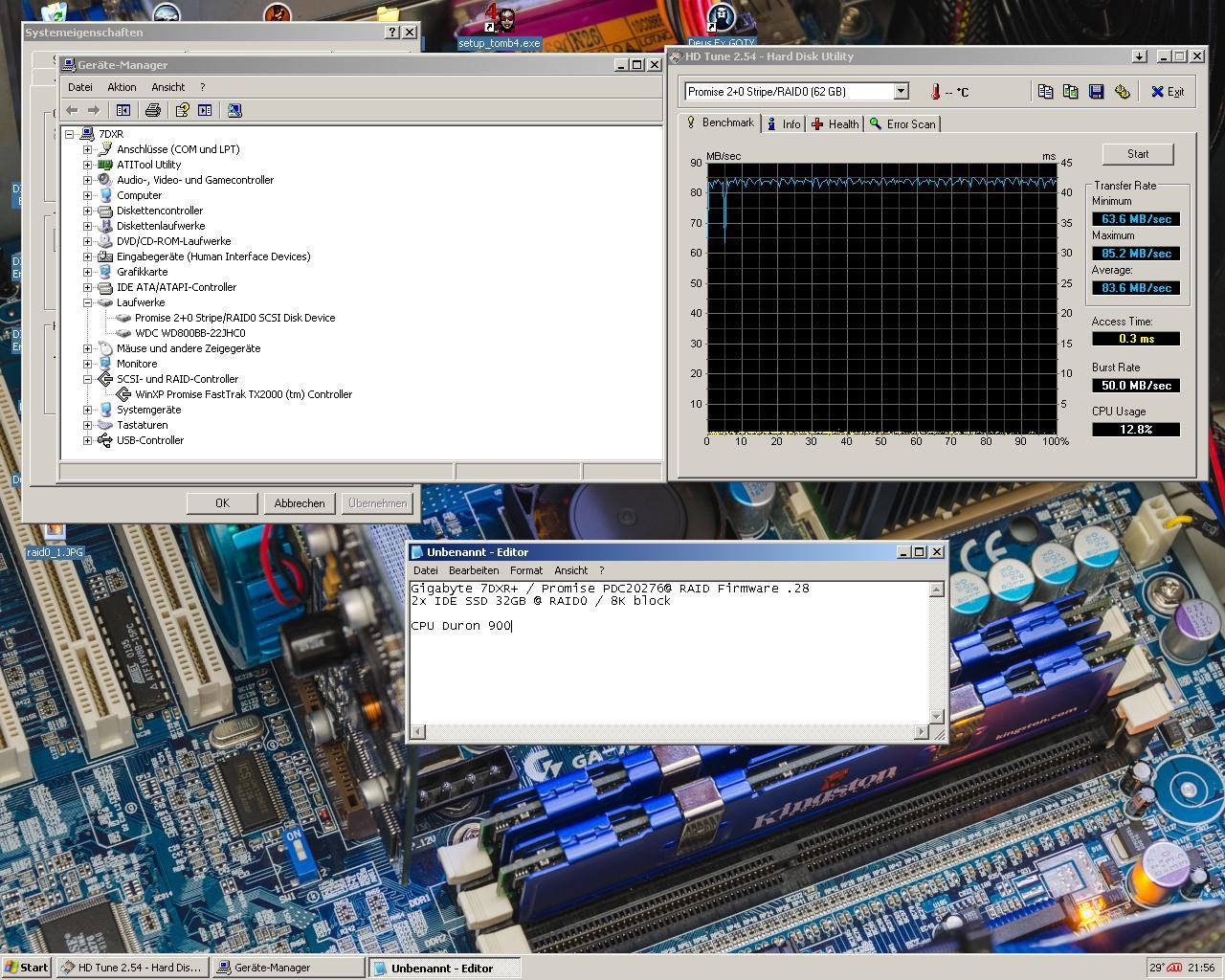The width and height of the screenshot is (1225, 980).
Task: Click the ATITool tray icon
Action: tap(1174, 968)
